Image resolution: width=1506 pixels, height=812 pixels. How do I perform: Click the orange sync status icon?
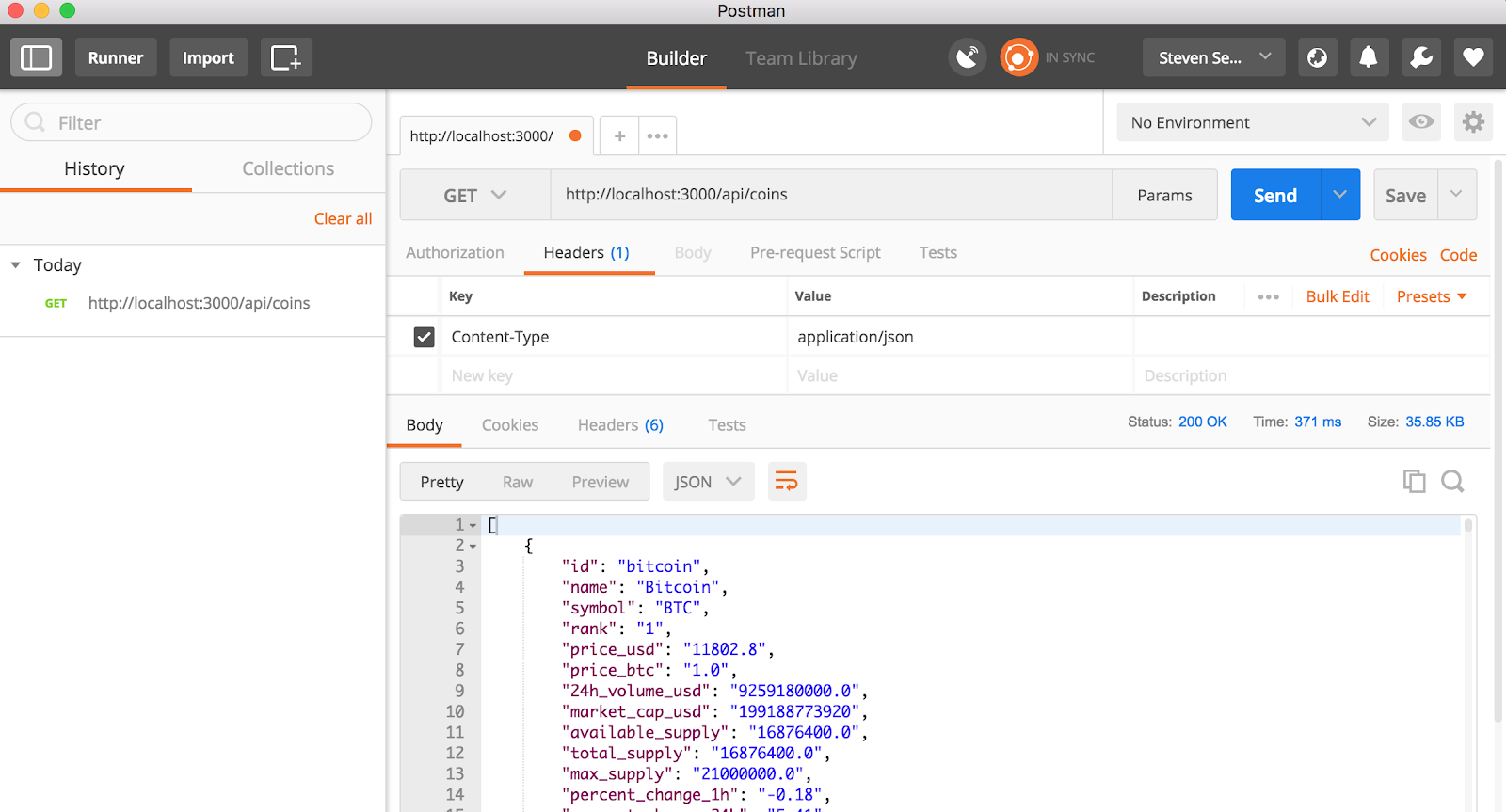click(x=1018, y=57)
